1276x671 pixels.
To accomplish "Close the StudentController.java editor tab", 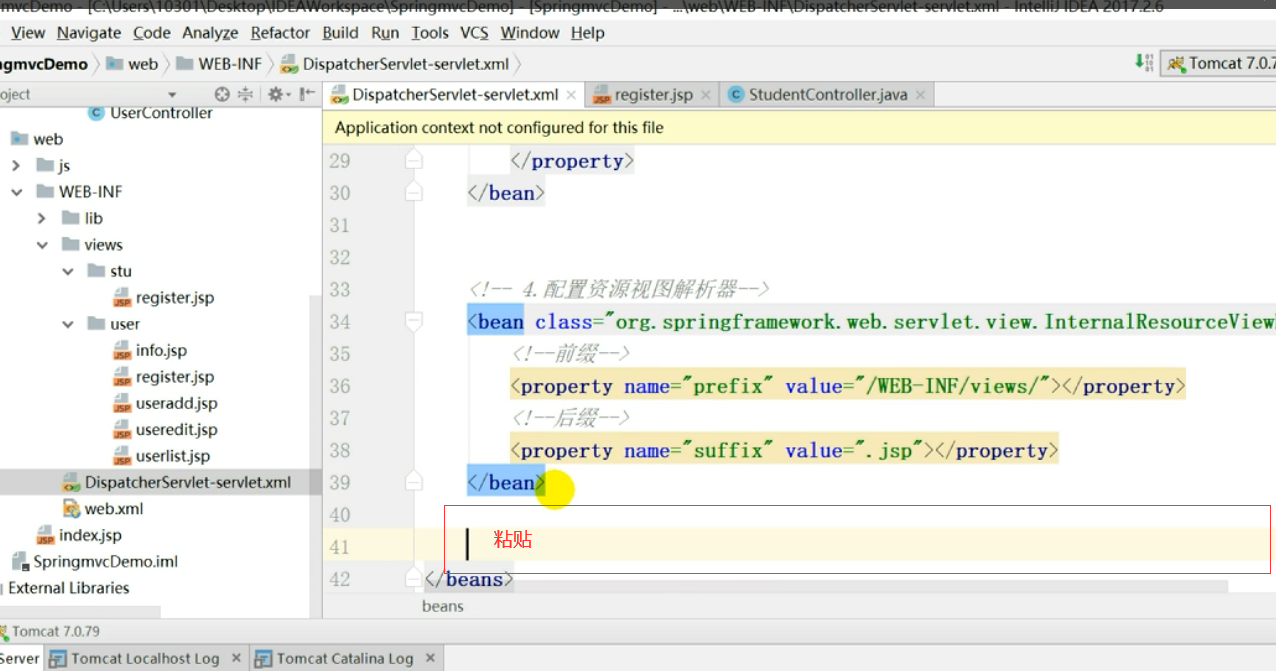I will click(920, 95).
